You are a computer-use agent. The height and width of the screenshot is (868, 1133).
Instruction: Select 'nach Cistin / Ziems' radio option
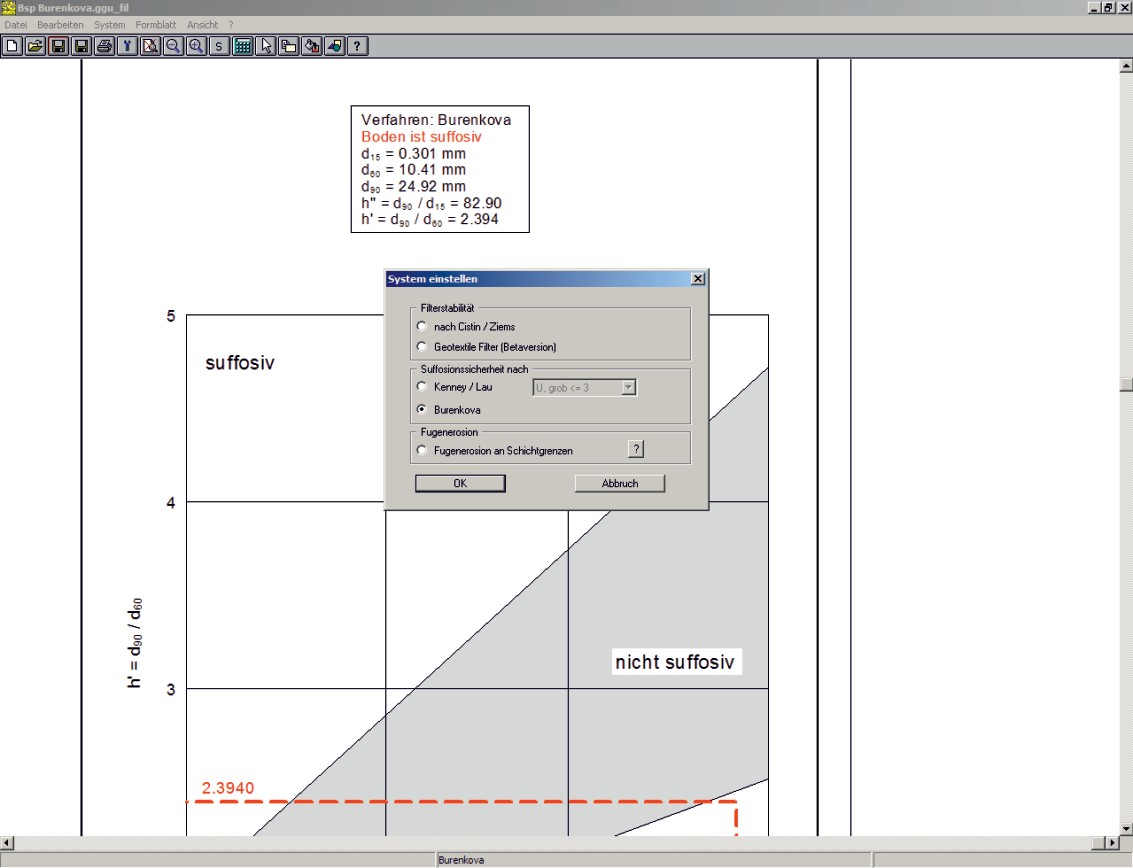(422, 327)
